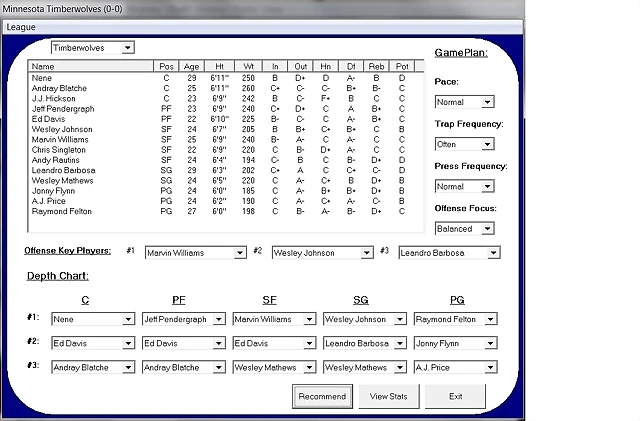640x421 pixels.
Task: Sort roster by Name column header
Action: [x=91, y=66]
